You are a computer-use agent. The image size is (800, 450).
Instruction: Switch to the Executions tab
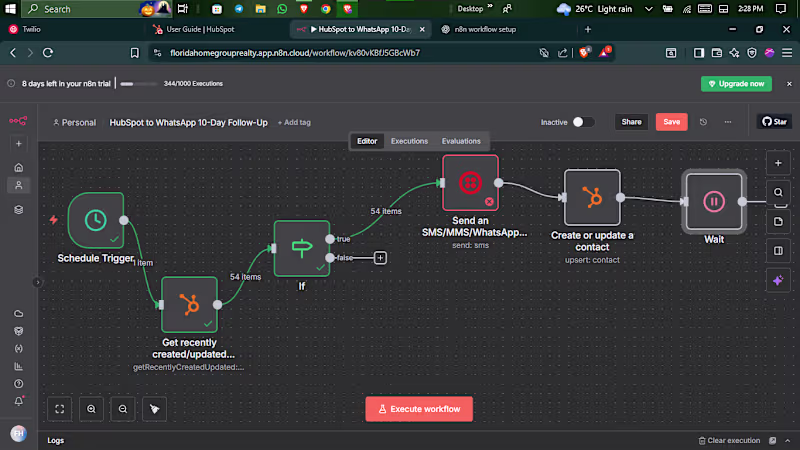[409, 141]
